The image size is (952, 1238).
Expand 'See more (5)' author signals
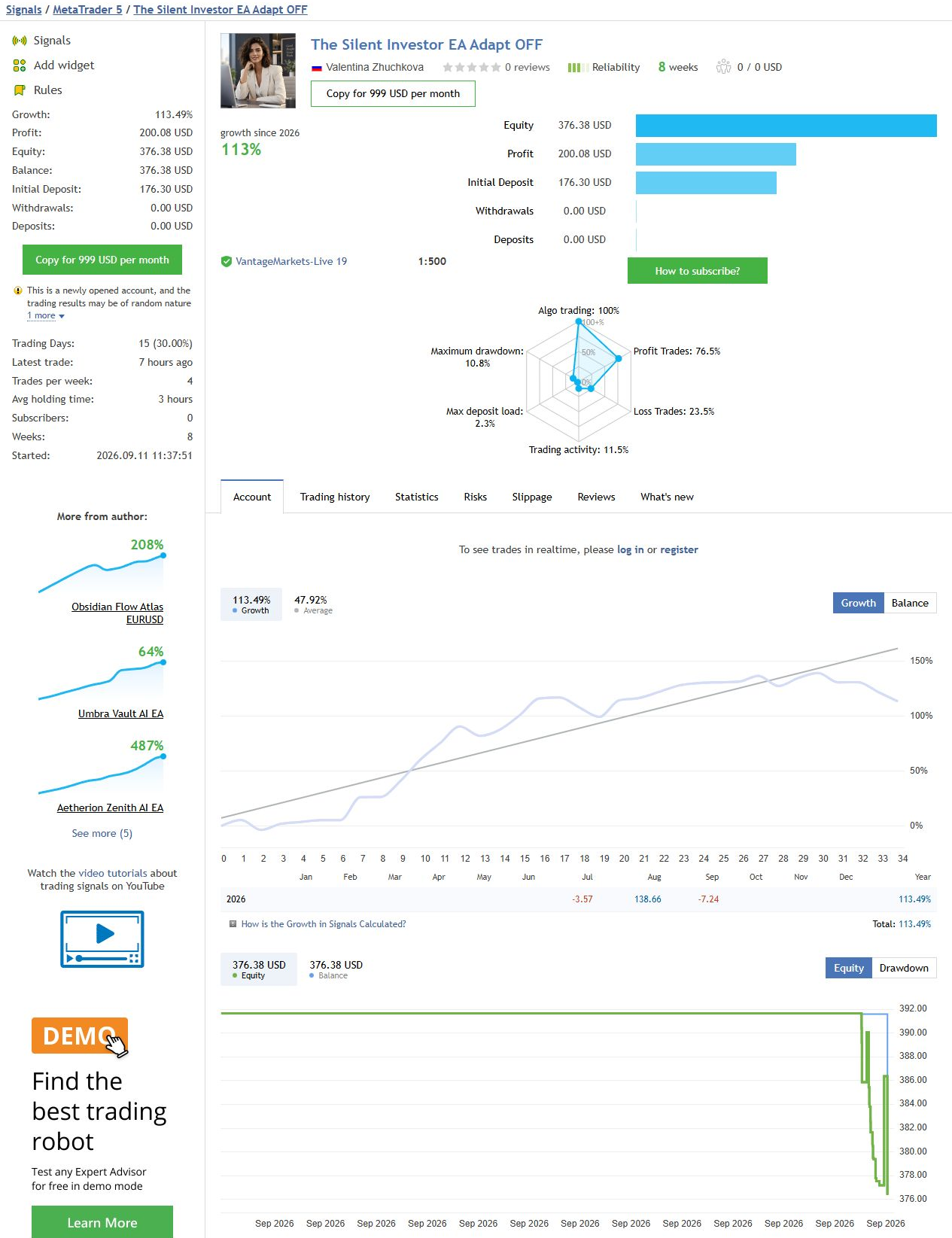point(102,833)
